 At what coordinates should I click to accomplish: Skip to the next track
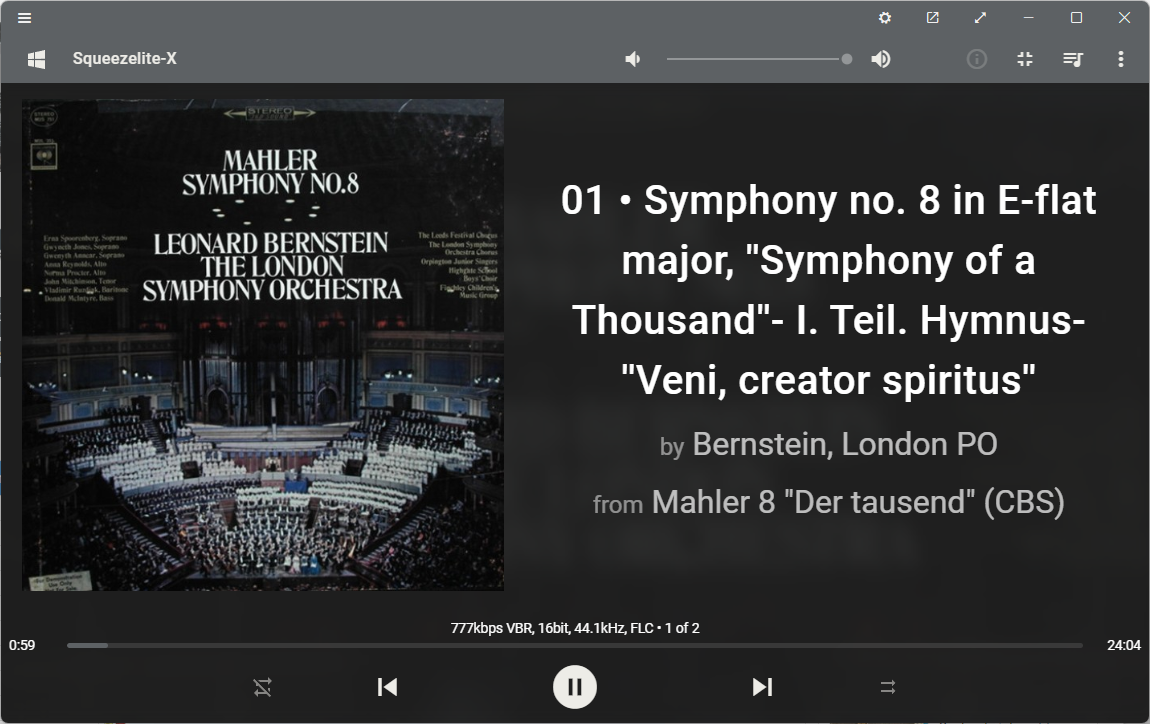click(x=762, y=687)
